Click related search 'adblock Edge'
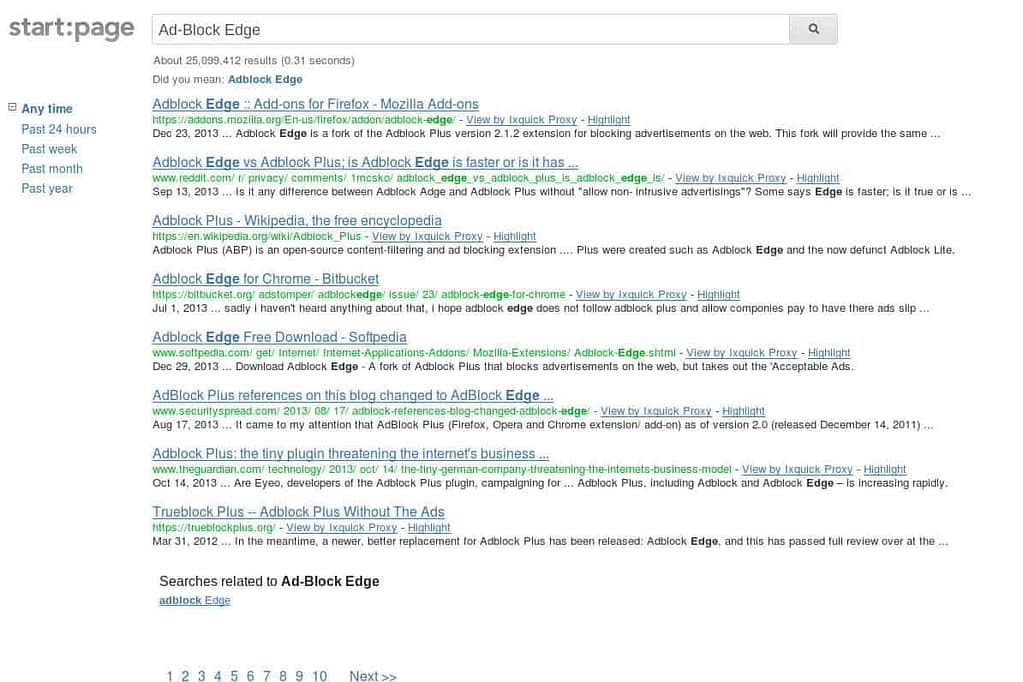 [195, 601]
